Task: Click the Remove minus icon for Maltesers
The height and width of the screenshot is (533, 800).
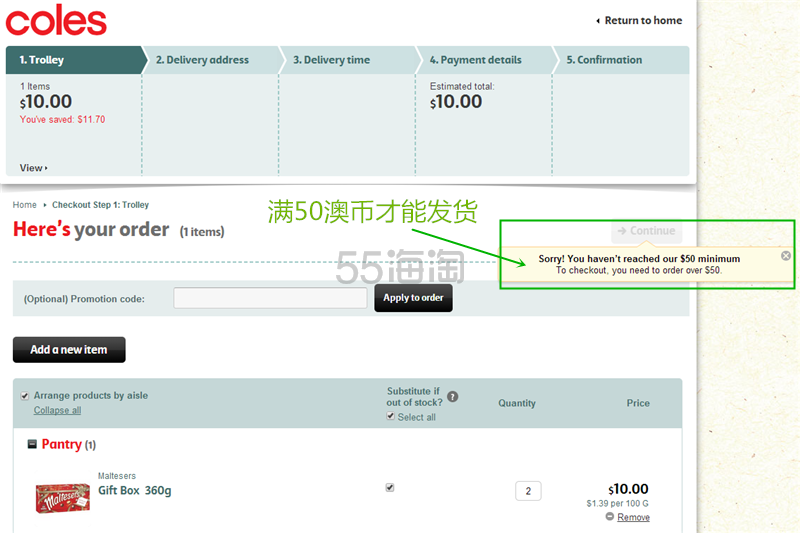Action: coord(610,517)
